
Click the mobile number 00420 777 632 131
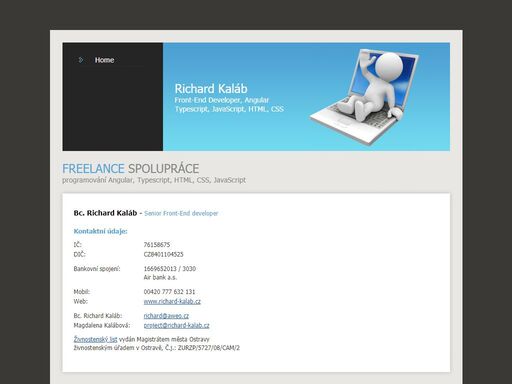[x=169, y=292]
